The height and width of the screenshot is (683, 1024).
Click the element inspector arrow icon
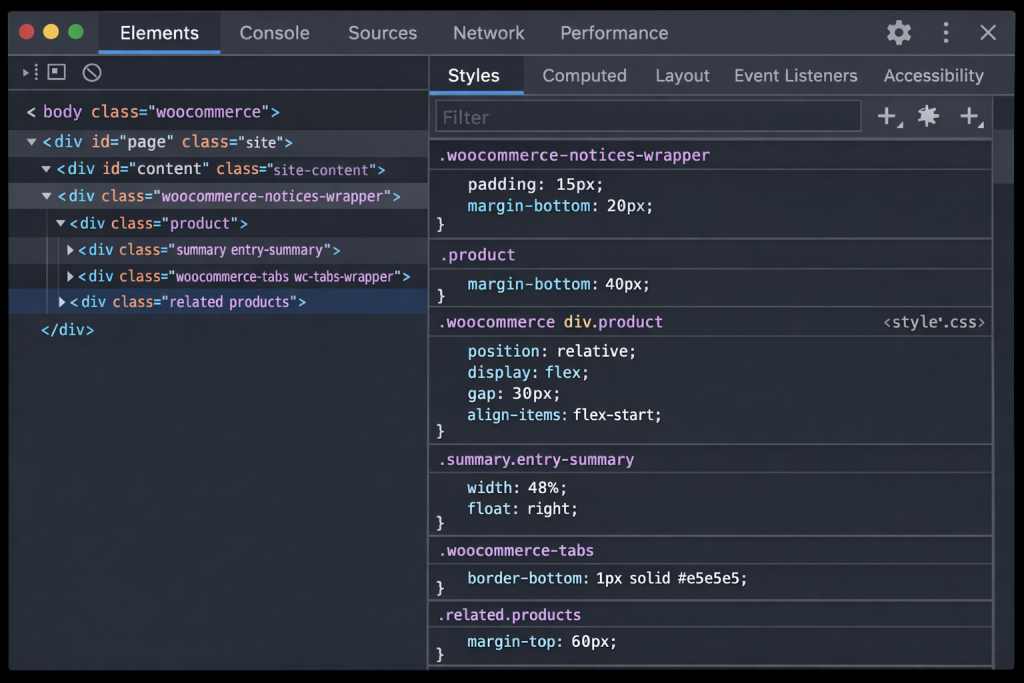30,72
